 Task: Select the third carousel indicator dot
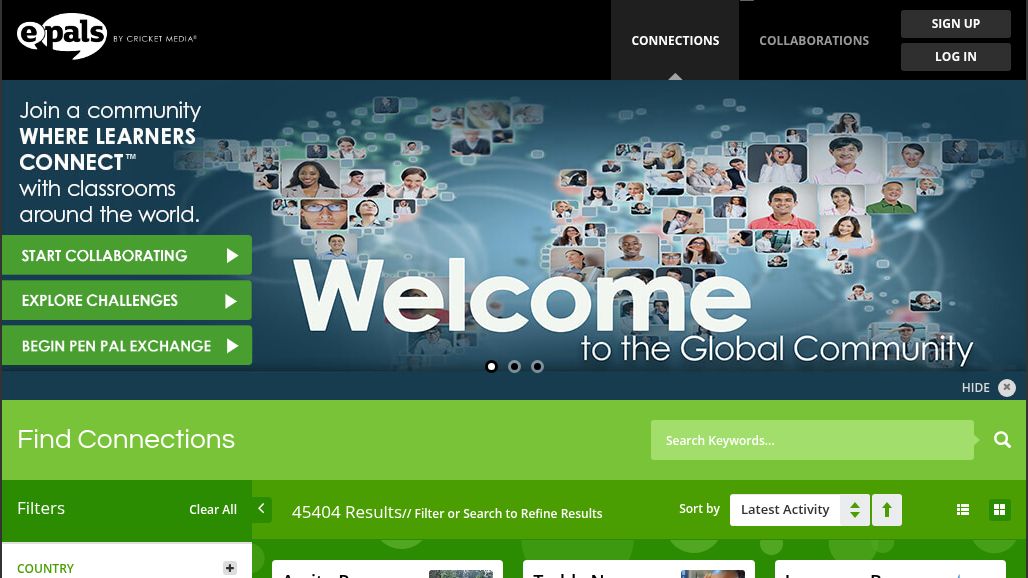click(537, 366)
